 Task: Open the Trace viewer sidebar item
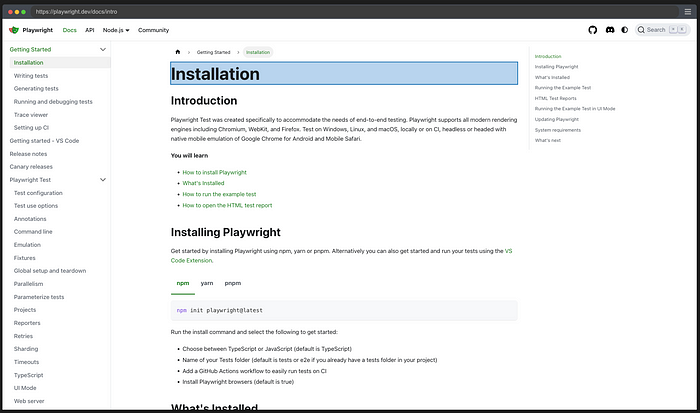point(31,115)
